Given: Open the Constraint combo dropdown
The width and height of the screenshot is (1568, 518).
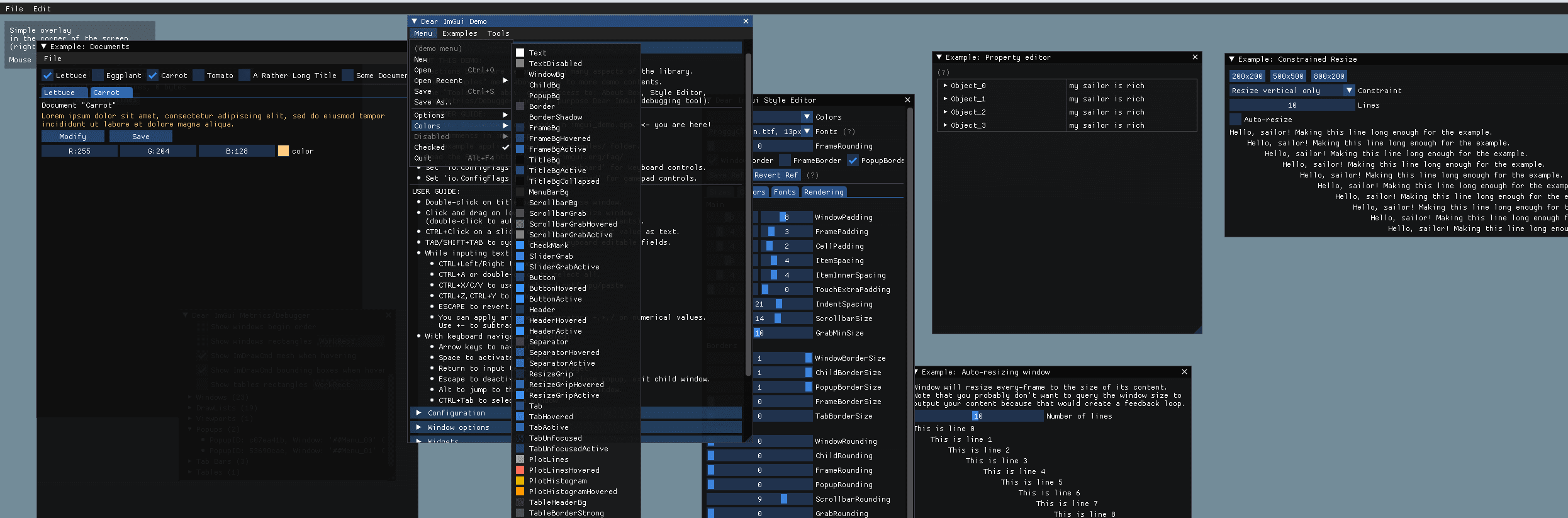Looking at the screenshot, I should pyautogui.click(x=1349, y=91).
